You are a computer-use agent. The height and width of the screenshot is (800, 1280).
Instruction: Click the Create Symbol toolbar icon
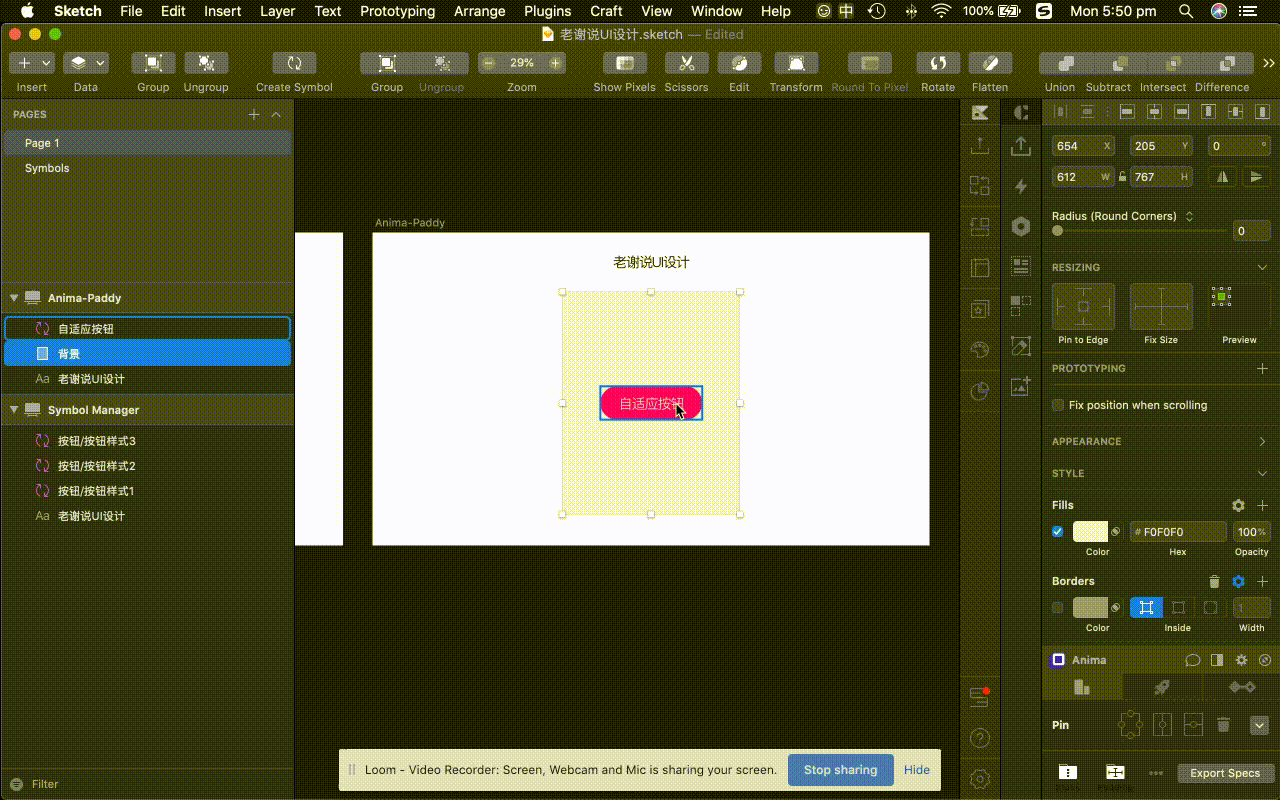click(x=294, y=63)
